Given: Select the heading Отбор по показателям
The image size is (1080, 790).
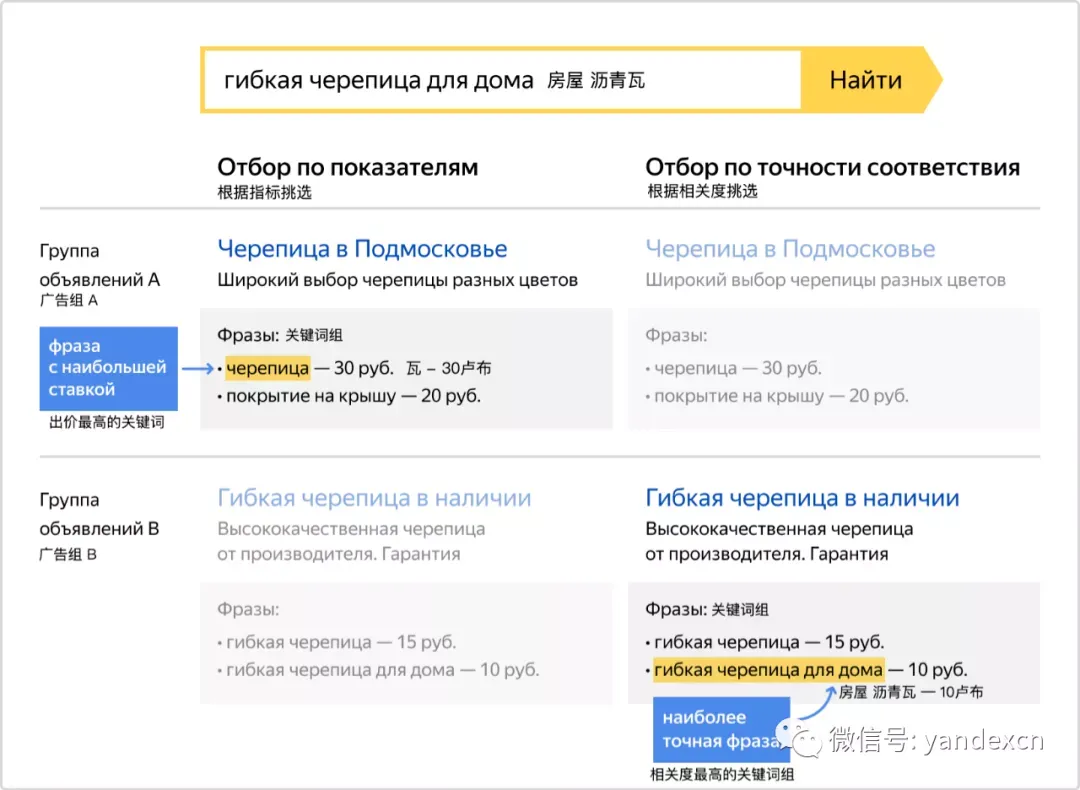Looking at the screenshot, I should point(347,167).
